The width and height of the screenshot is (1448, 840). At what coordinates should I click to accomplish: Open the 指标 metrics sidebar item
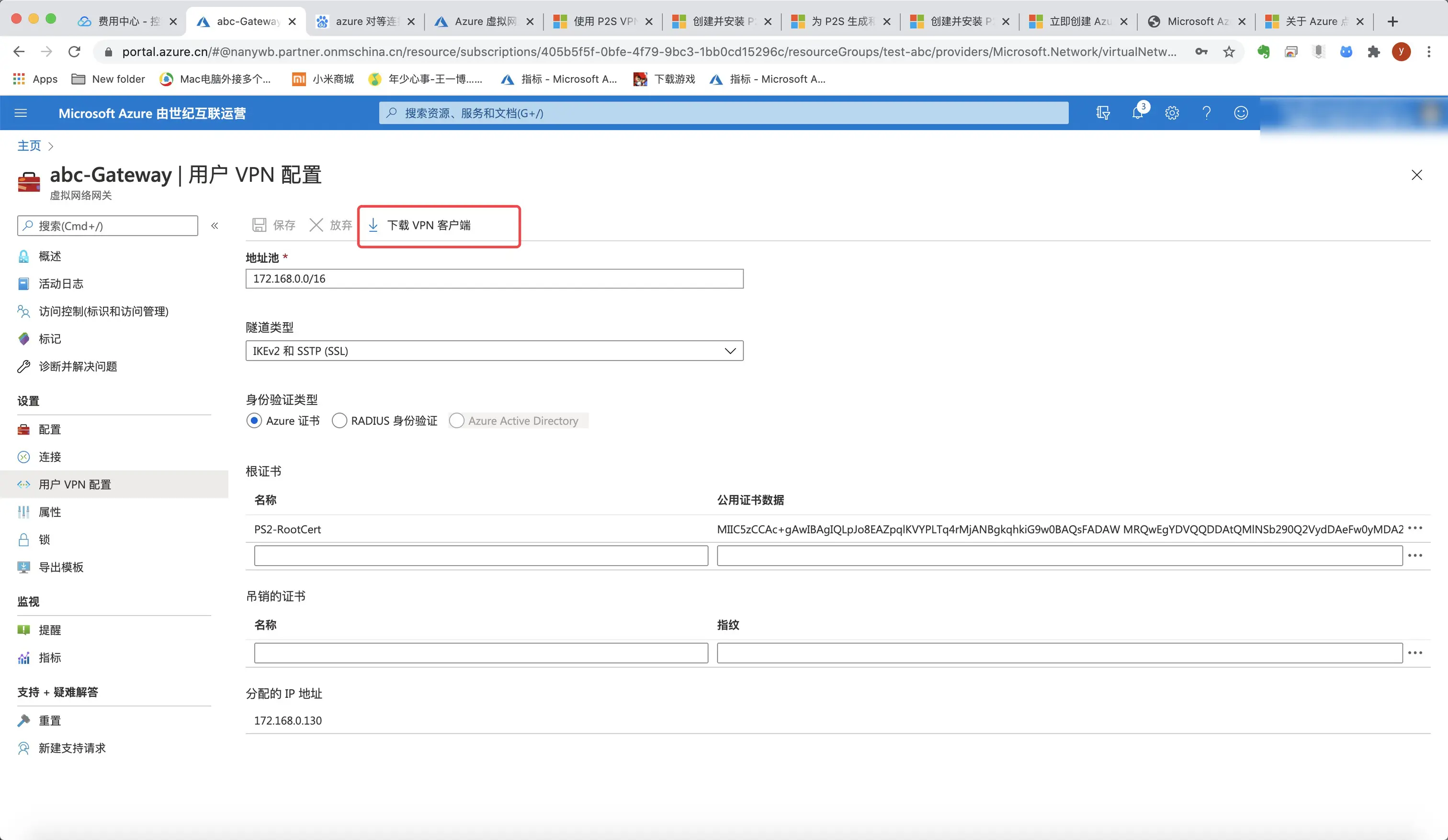click(x=49, y=658)
